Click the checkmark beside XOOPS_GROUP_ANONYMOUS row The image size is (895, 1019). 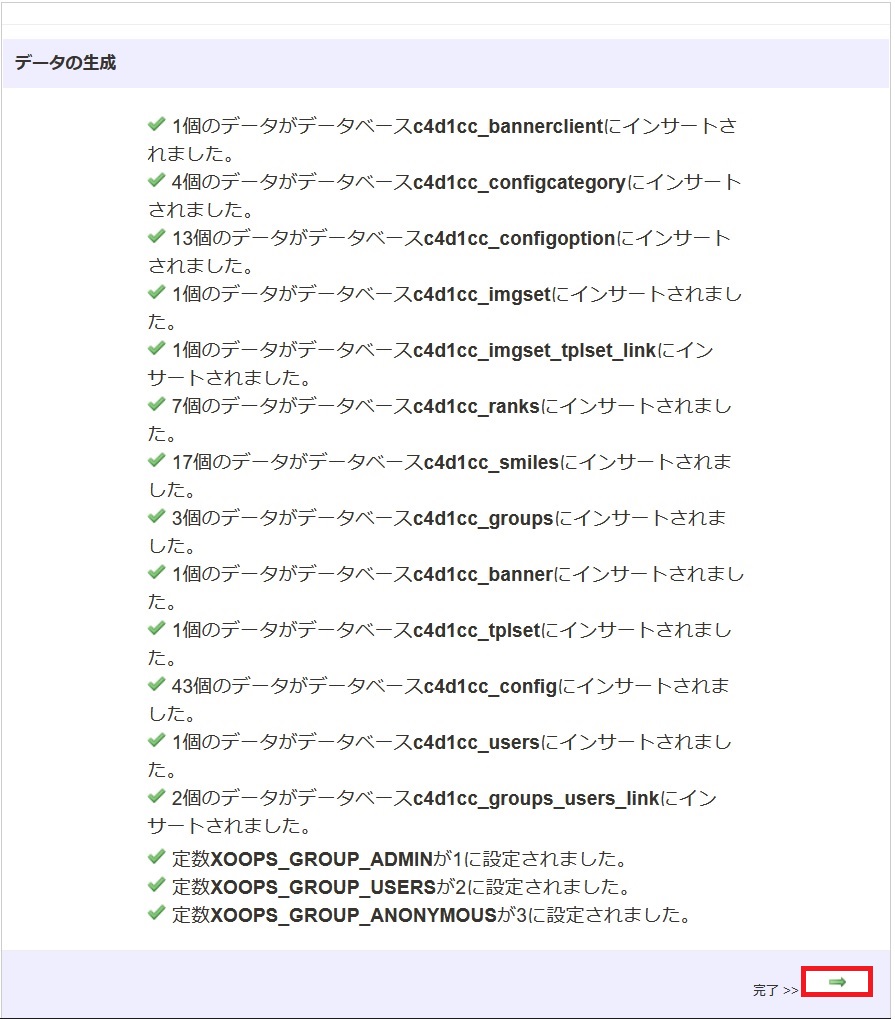tap(156, 912)
